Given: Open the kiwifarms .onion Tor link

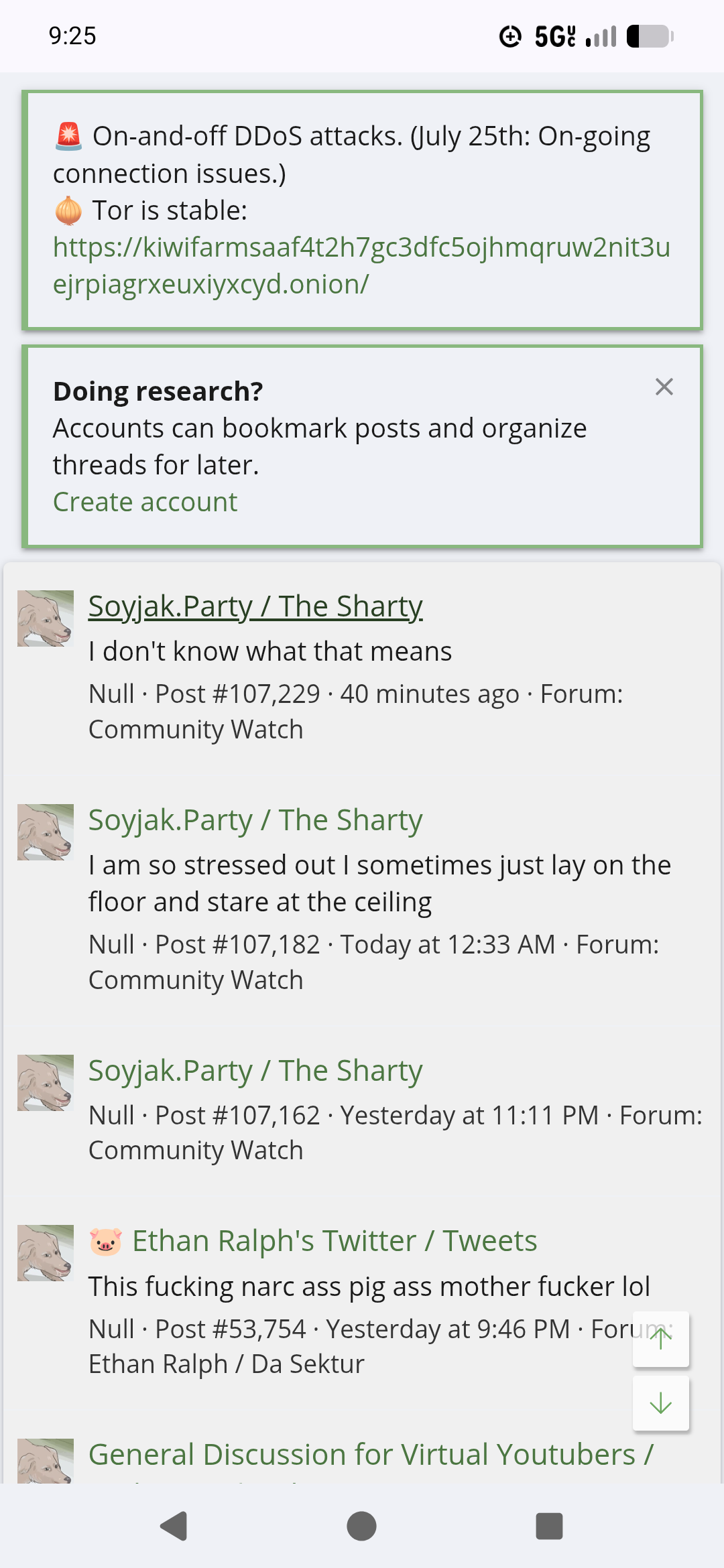Looking at the screenshot, I should pos(361,265).
